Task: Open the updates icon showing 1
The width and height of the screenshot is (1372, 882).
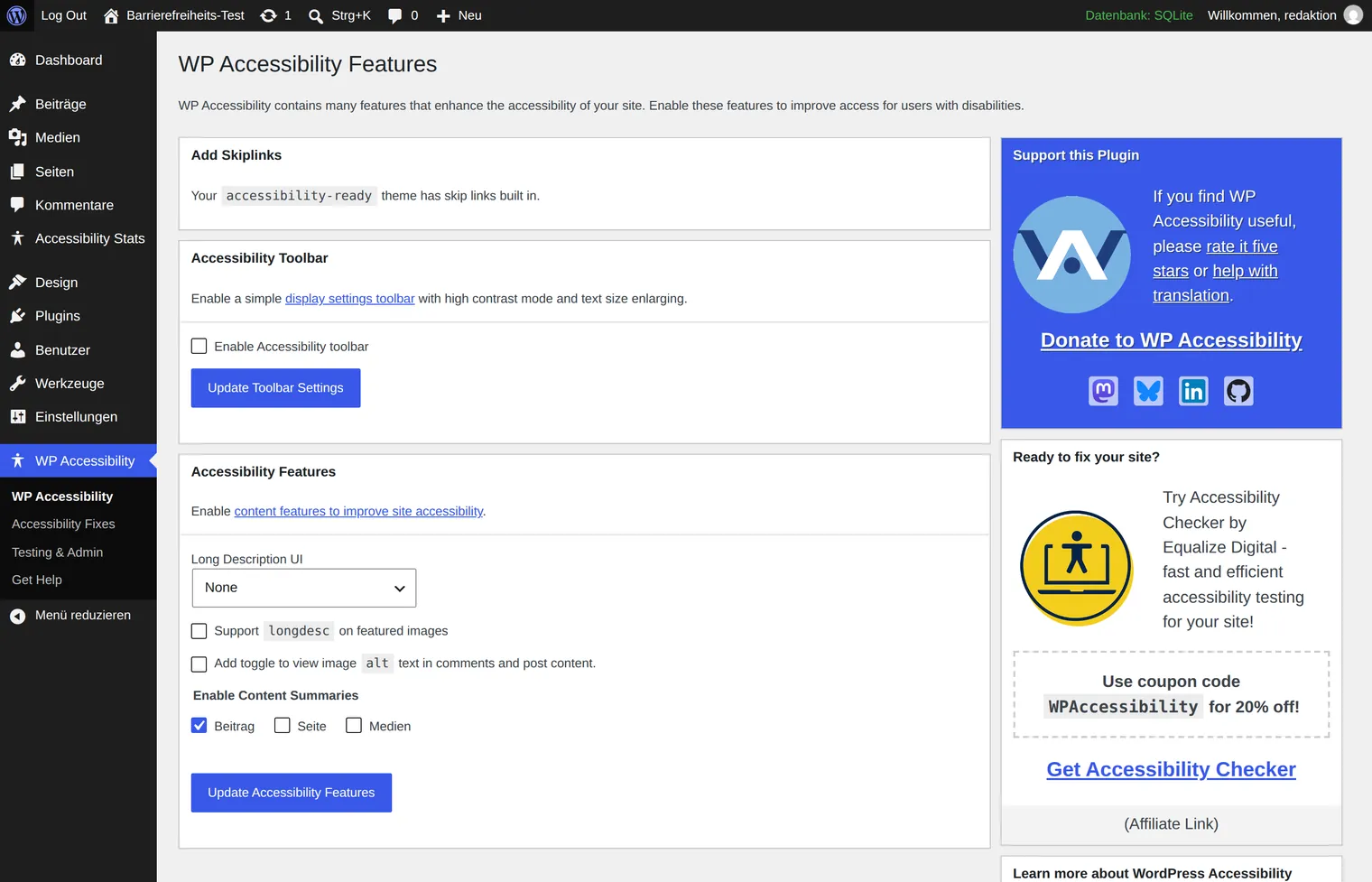Action: coord(268,15)
